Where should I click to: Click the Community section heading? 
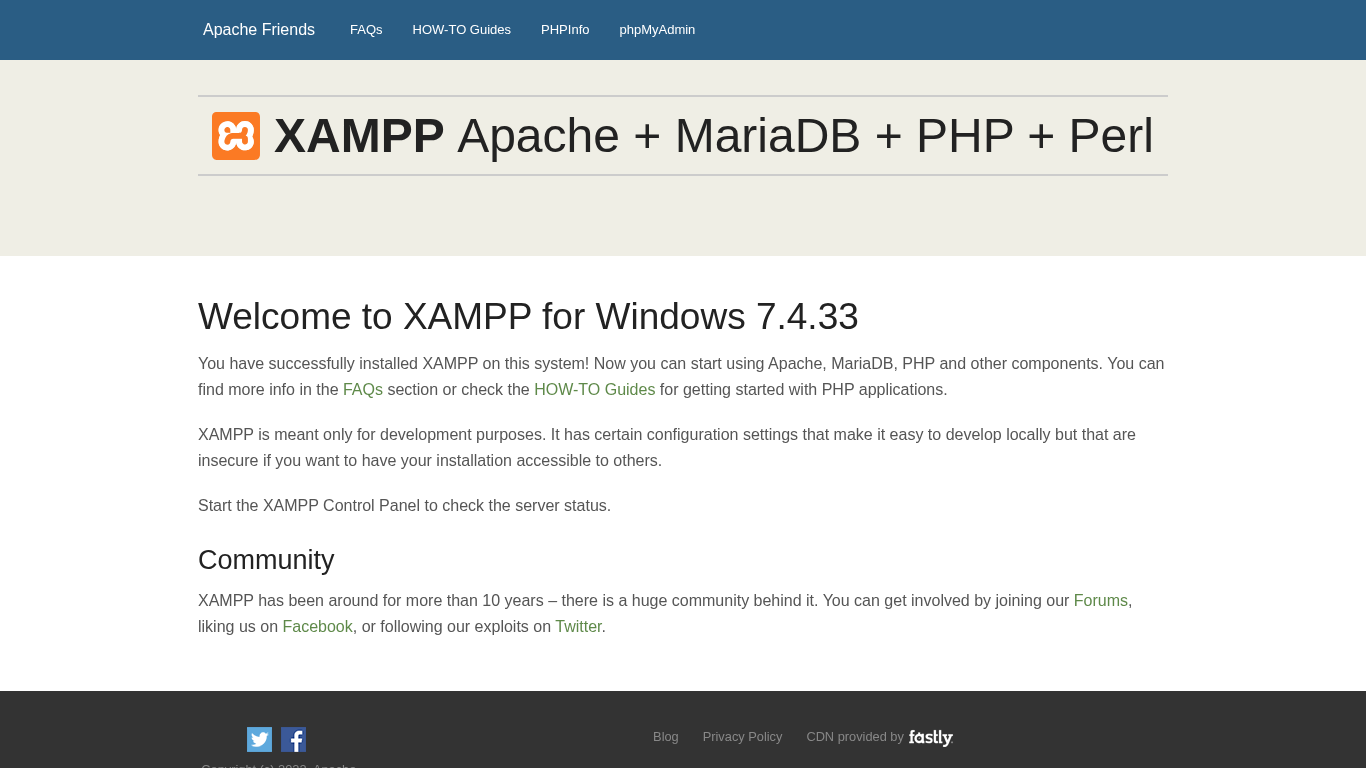tap(266, 560)
